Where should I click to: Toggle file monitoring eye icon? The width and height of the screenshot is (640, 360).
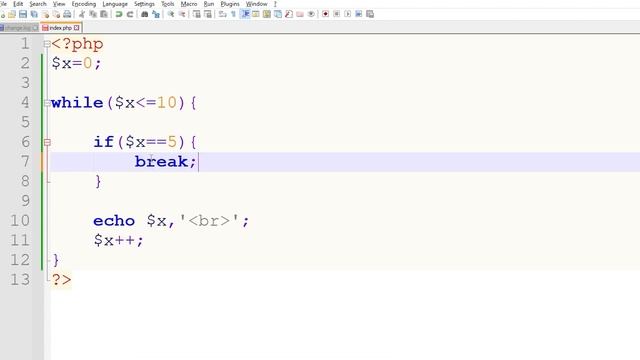point(311,14)
